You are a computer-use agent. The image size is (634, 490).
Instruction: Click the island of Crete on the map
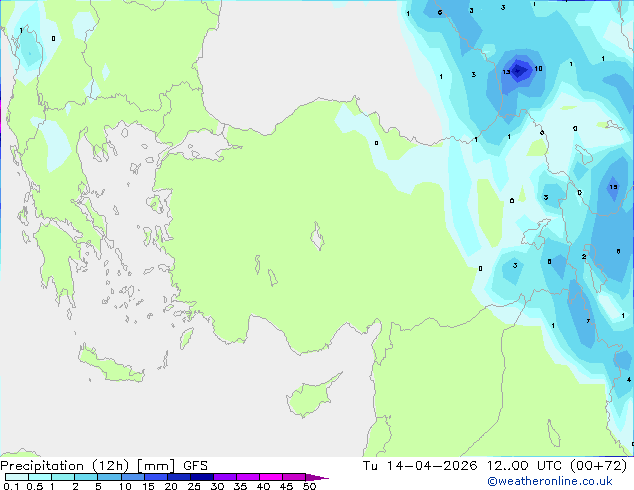[111, 364]
